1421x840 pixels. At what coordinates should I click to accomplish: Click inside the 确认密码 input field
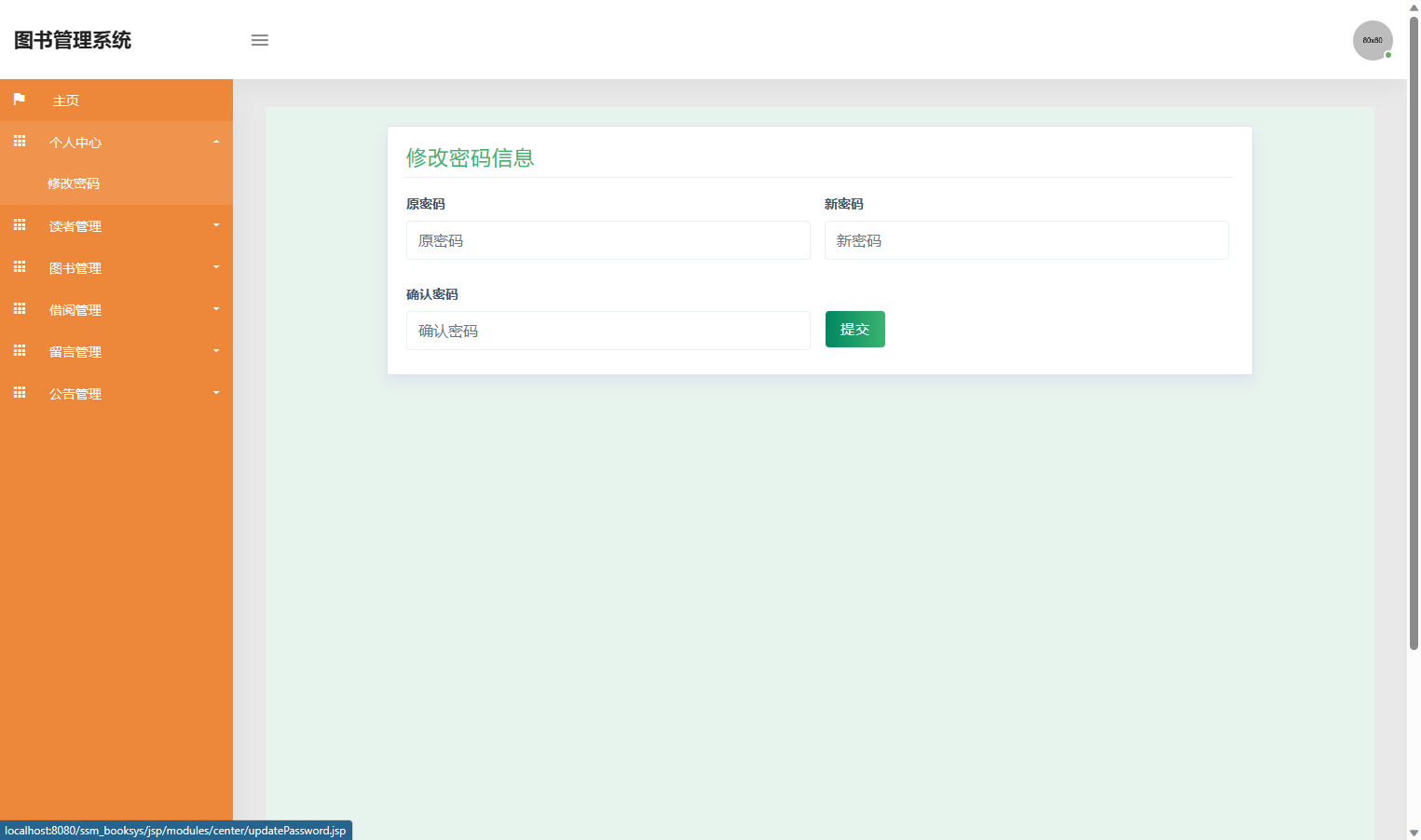click(608, 331)
